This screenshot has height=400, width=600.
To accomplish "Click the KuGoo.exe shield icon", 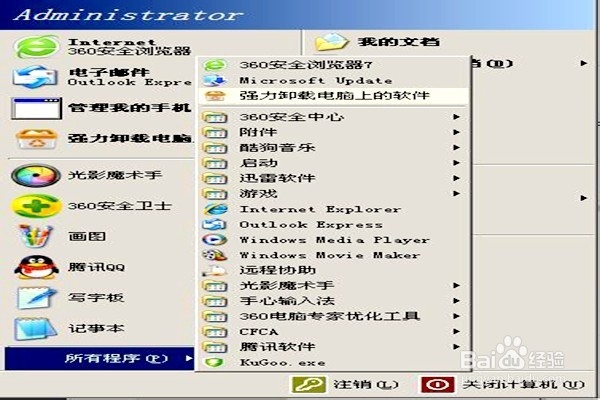I will click(x=214, y=362).
